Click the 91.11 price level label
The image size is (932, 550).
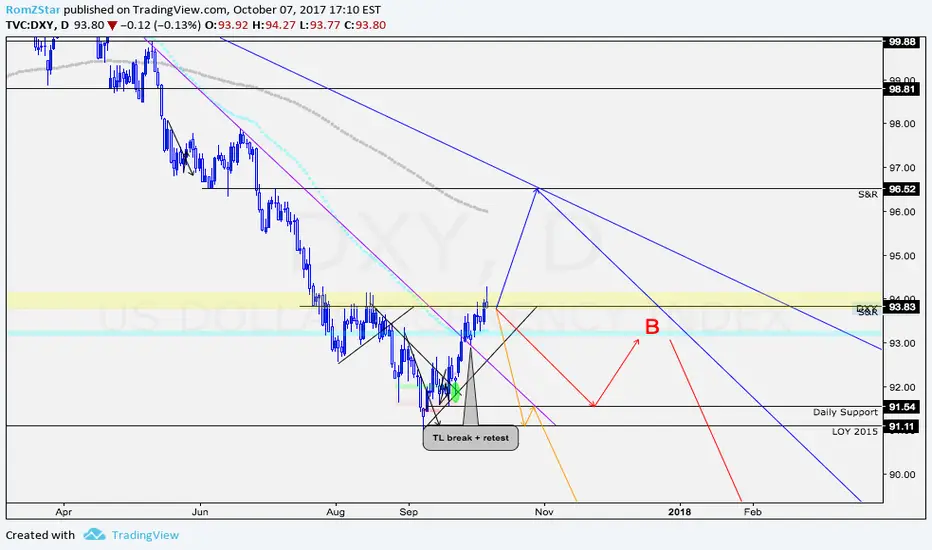point(902,426)
